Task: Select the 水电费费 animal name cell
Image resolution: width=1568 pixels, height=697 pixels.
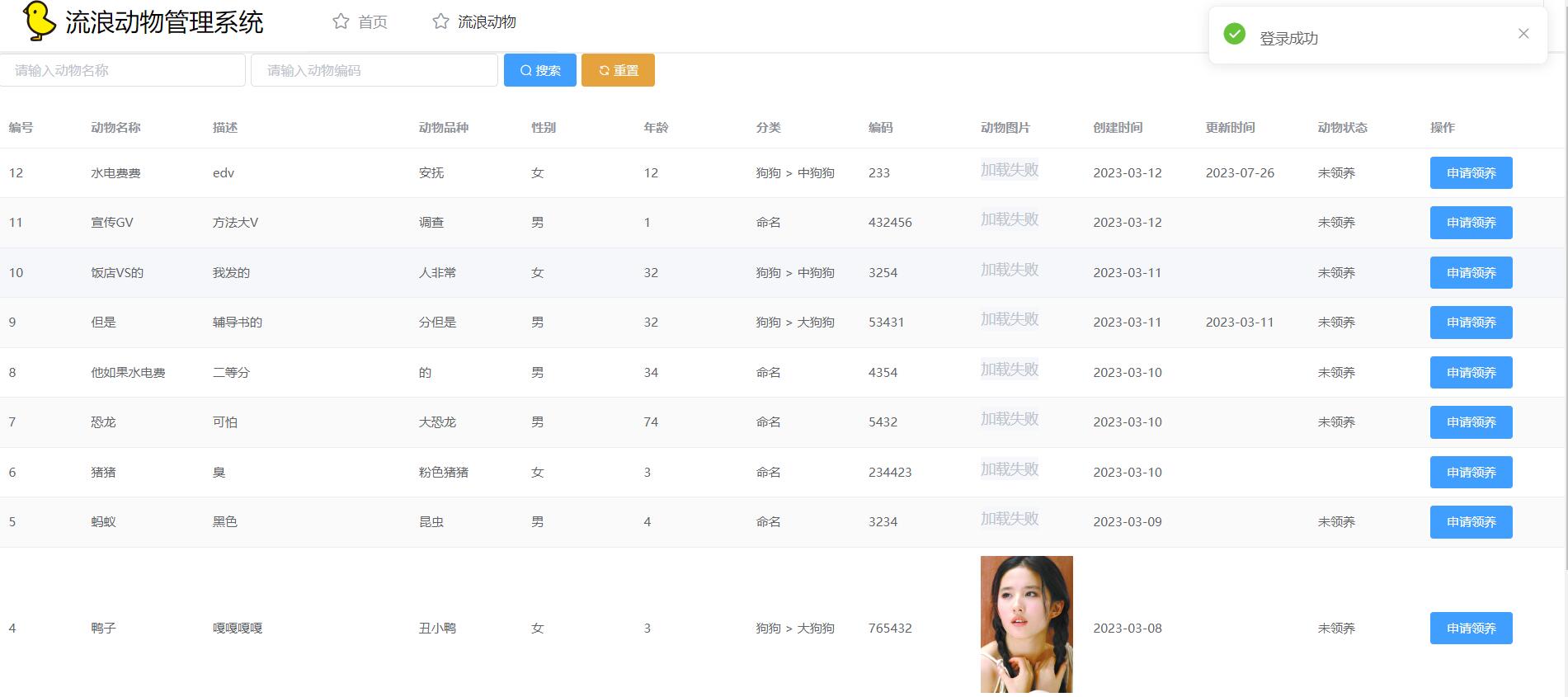Action: click(115, 173)
